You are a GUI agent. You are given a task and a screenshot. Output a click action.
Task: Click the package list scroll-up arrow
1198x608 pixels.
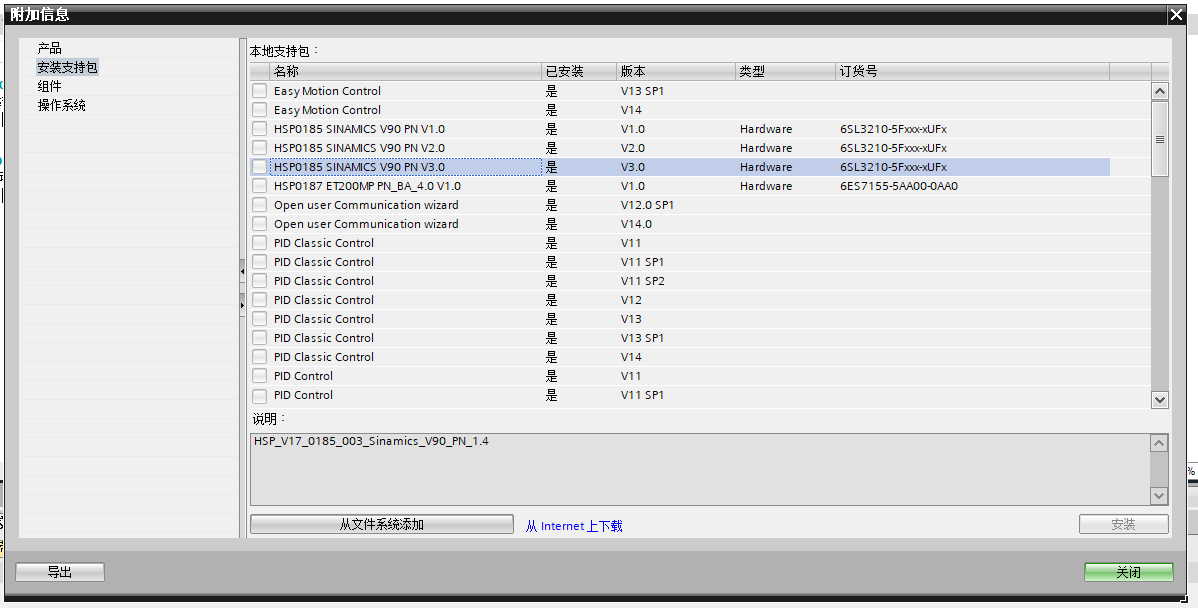pyautogui.click(x=1160, y=92)
